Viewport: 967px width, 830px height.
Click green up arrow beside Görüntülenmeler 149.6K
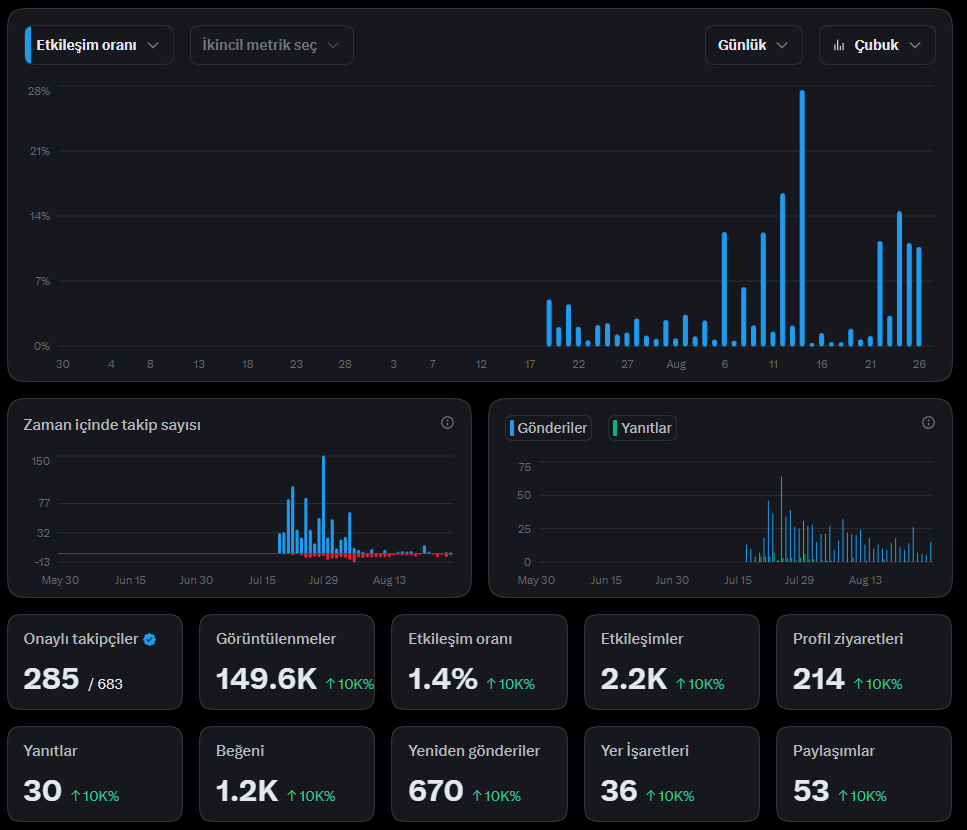coord(331,683)
